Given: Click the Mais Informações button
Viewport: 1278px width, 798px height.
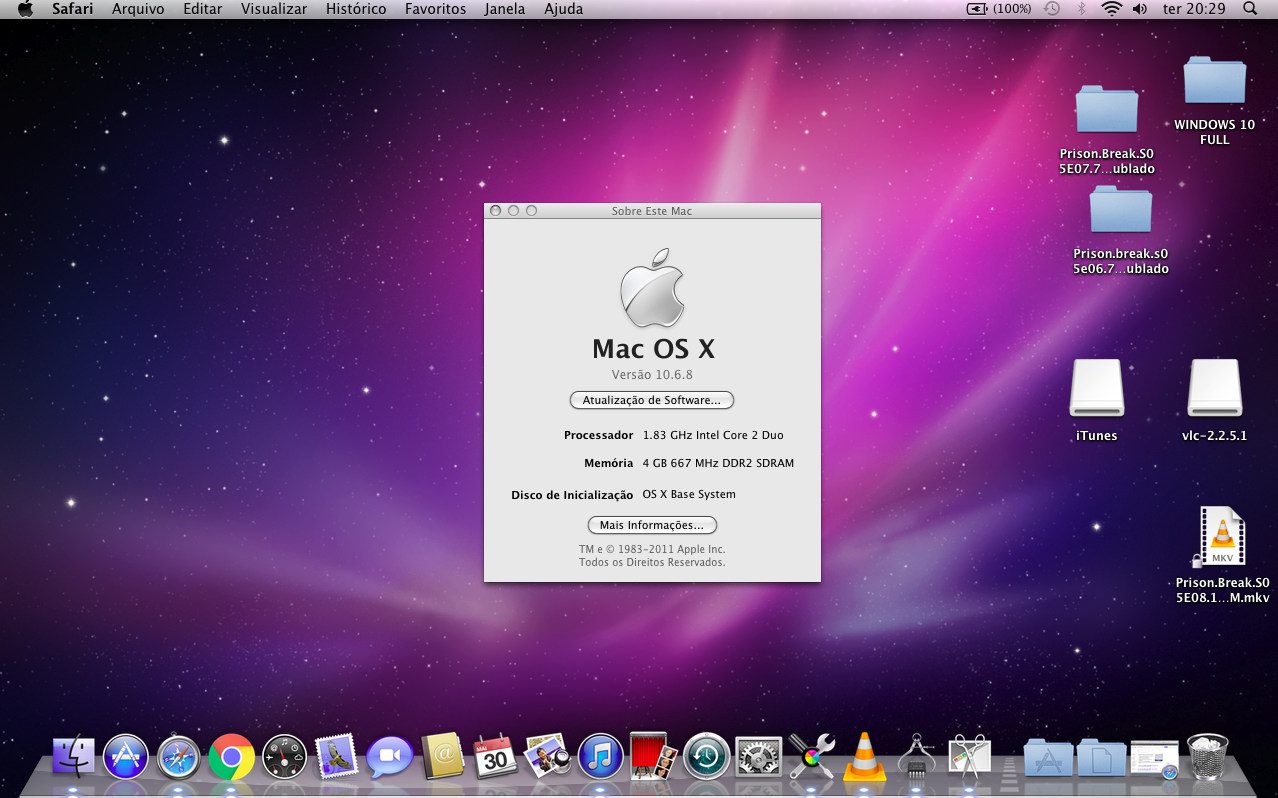Looking at the screenshot, I should click(x=652, y=525).
